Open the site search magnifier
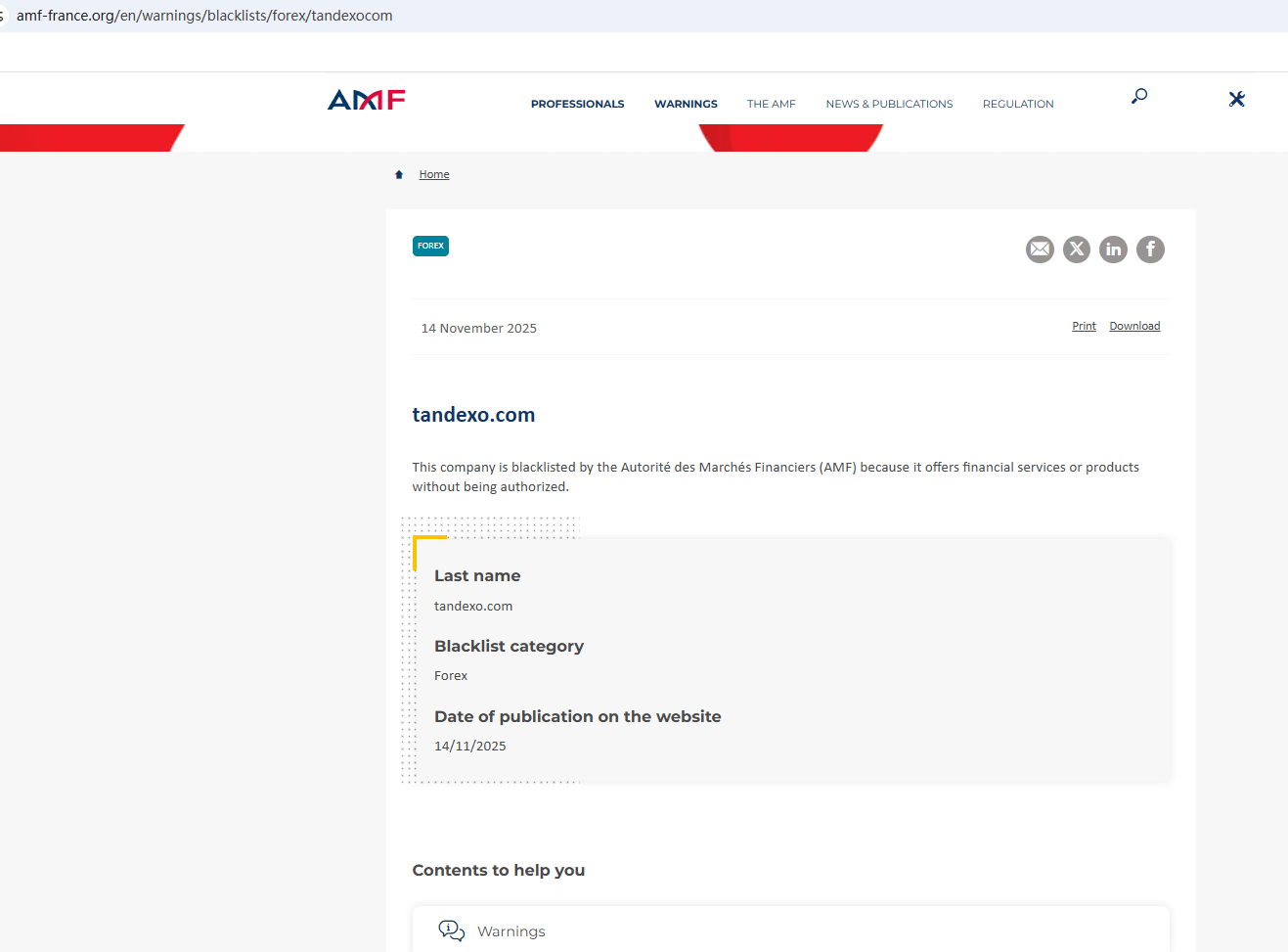 (x=1139, y=96)
